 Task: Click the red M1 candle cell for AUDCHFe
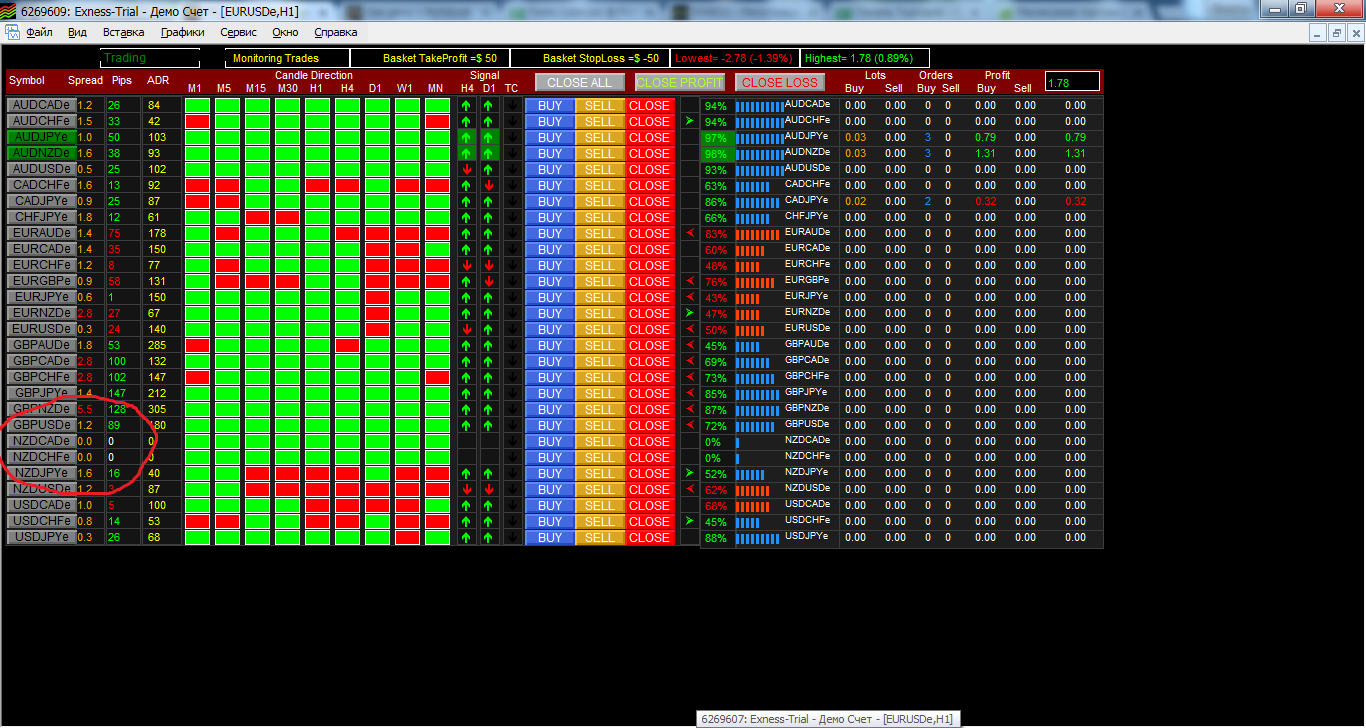coord(197,121)
